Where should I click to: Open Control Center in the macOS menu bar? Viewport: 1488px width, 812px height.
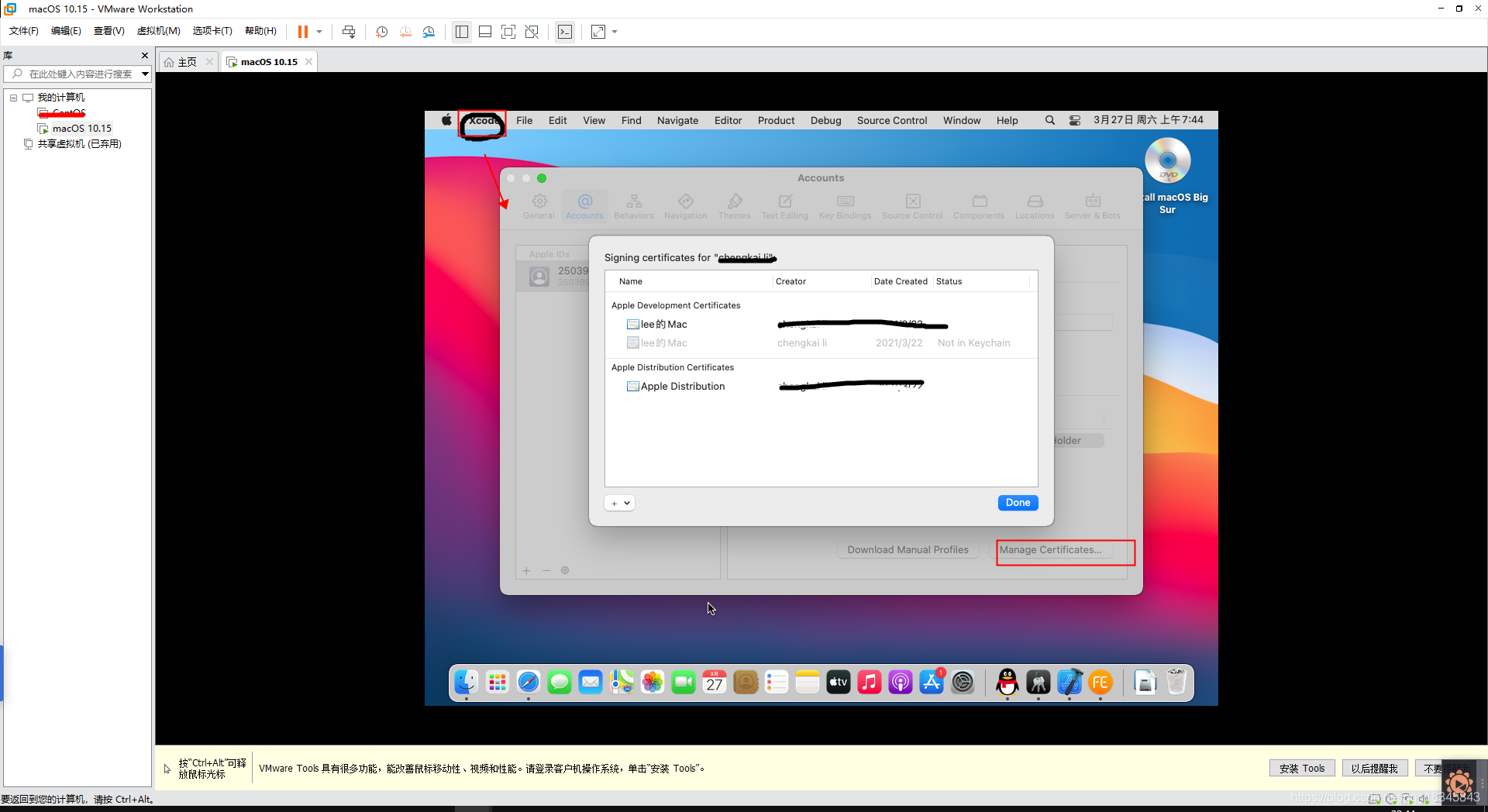click(x=1075, y=120)
